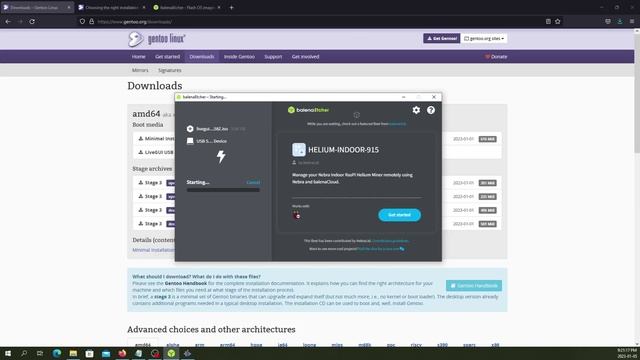The image size is (640, 360).
Task: Open the Get started nav item
Action: 167,57
